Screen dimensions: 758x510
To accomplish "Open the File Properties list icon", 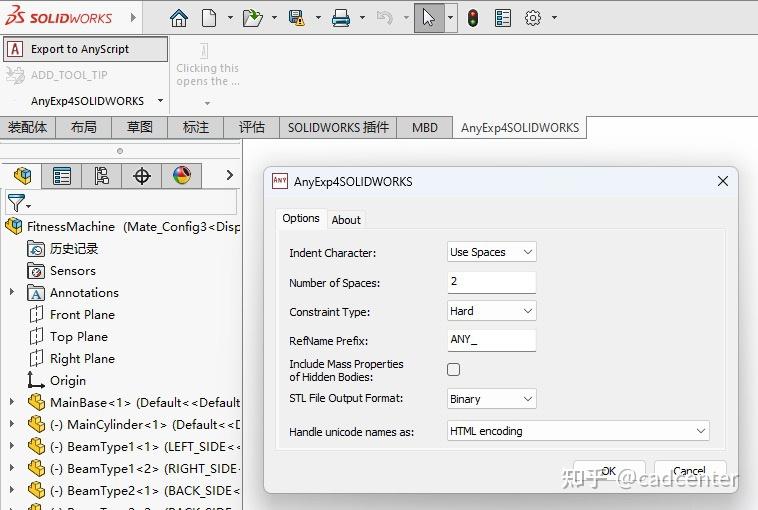I will tap(503, 18).
